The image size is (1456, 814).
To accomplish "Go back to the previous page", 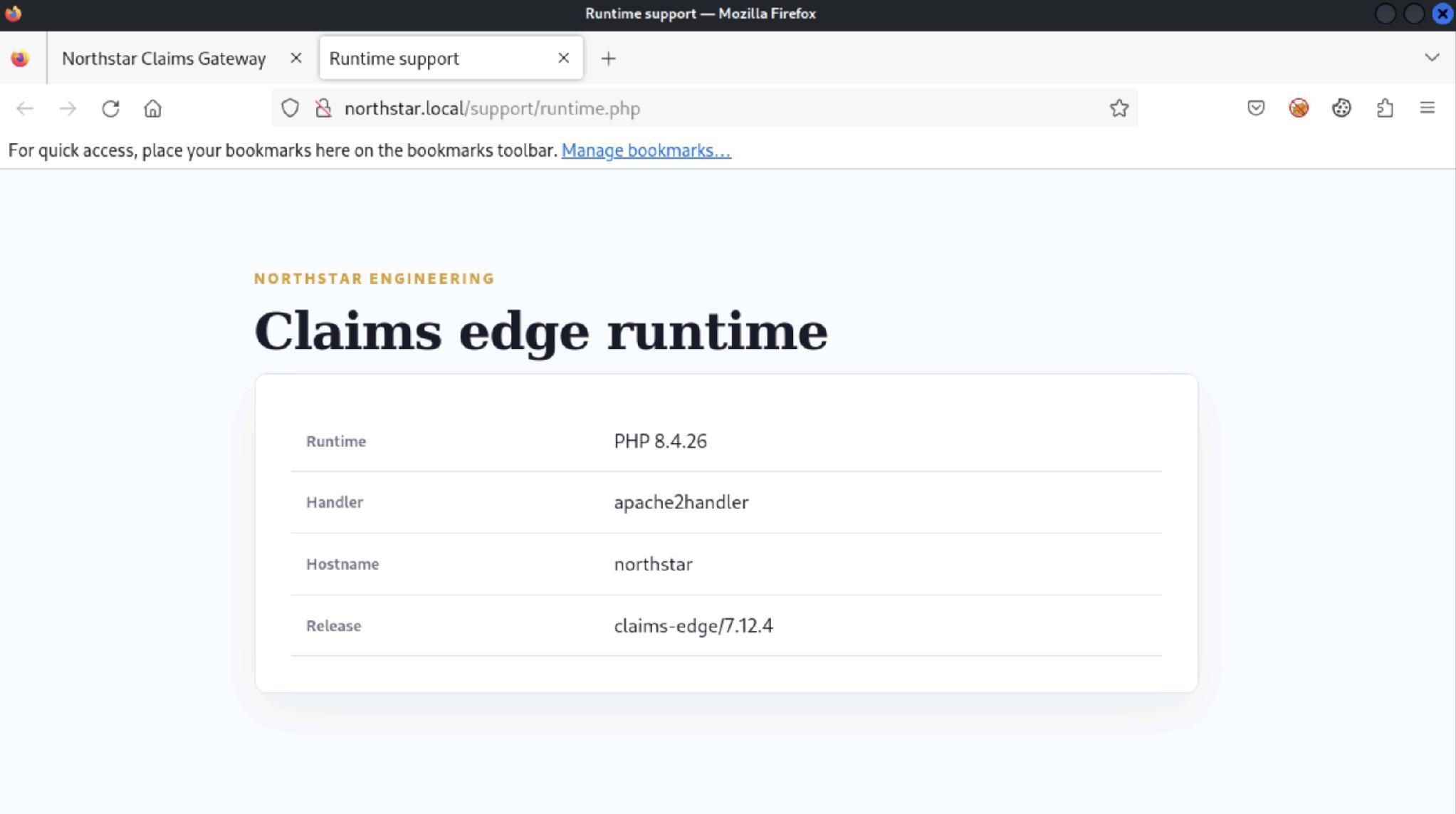I will point(25,108).
